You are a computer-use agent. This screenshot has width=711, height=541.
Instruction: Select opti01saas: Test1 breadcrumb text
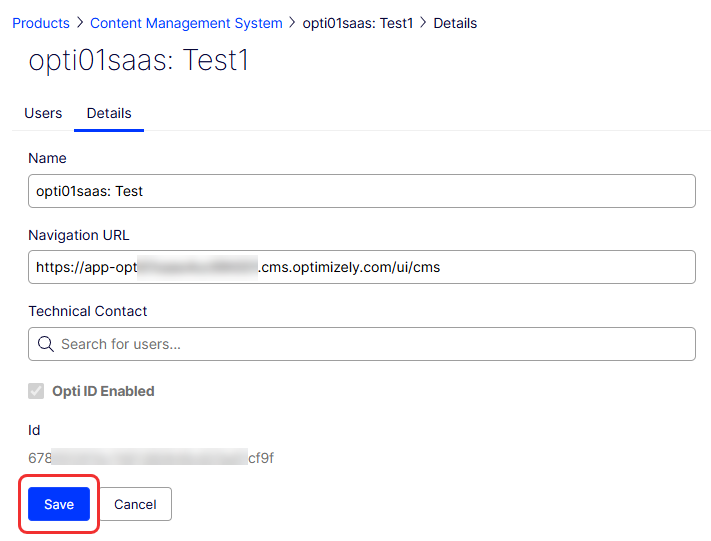point(358,23)
